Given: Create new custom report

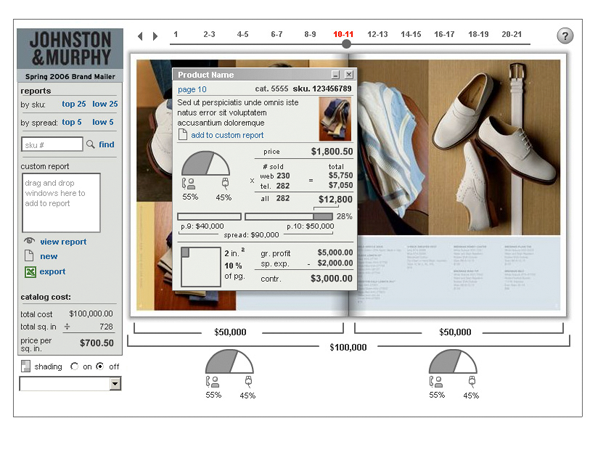Looking at the screenshot, I should pos(49,256).
